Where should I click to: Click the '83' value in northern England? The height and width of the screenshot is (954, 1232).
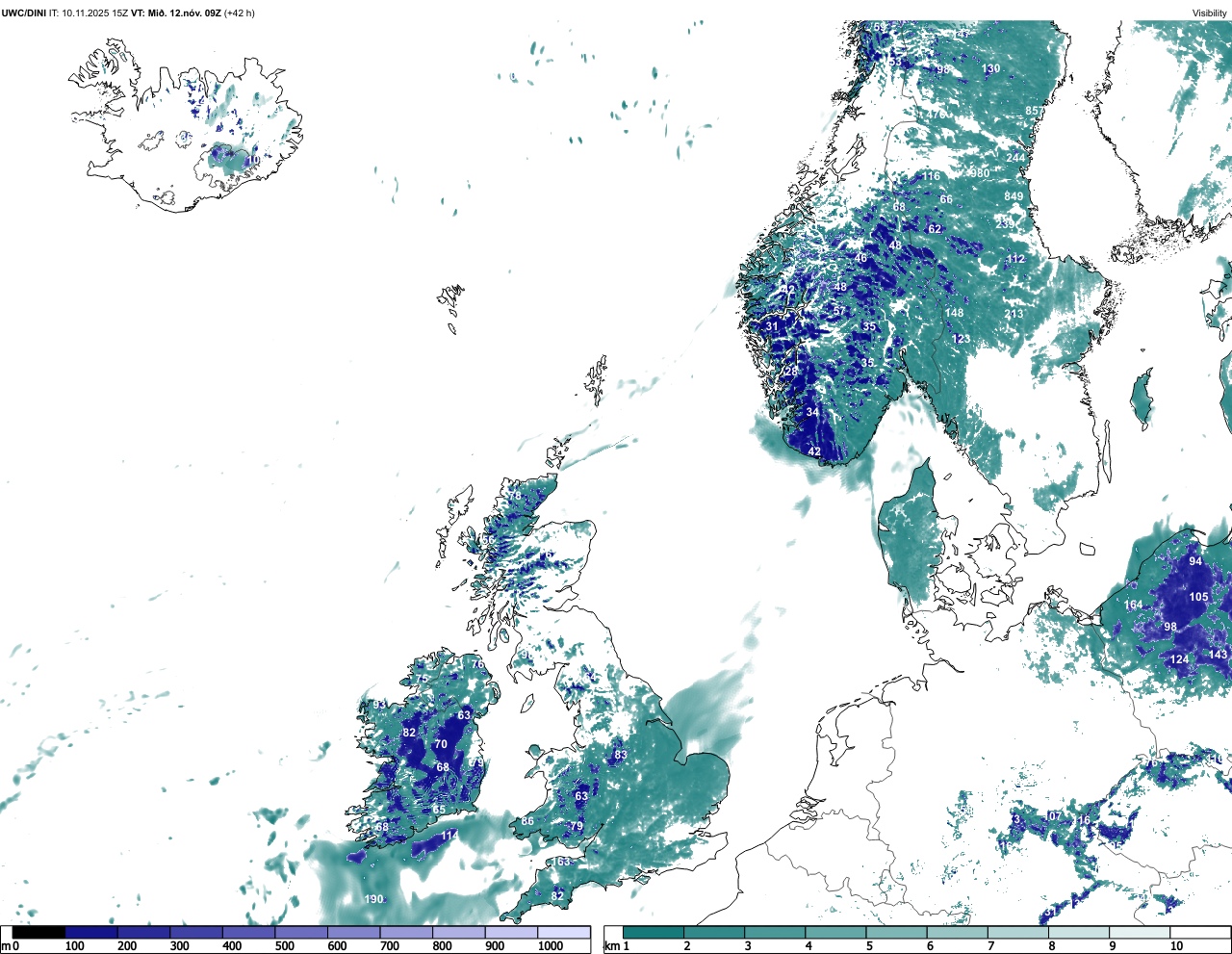pos(621,755)
